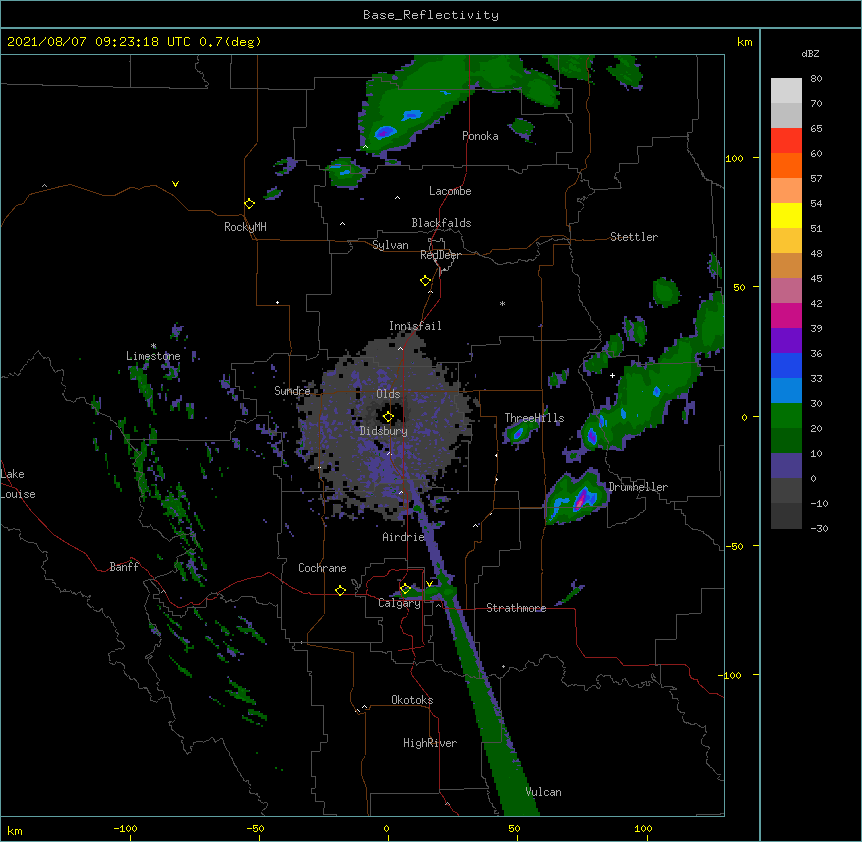The width and height of the screenshot is (862, 842).
Task: Click the Stettler label
Action: coord(634,237)
